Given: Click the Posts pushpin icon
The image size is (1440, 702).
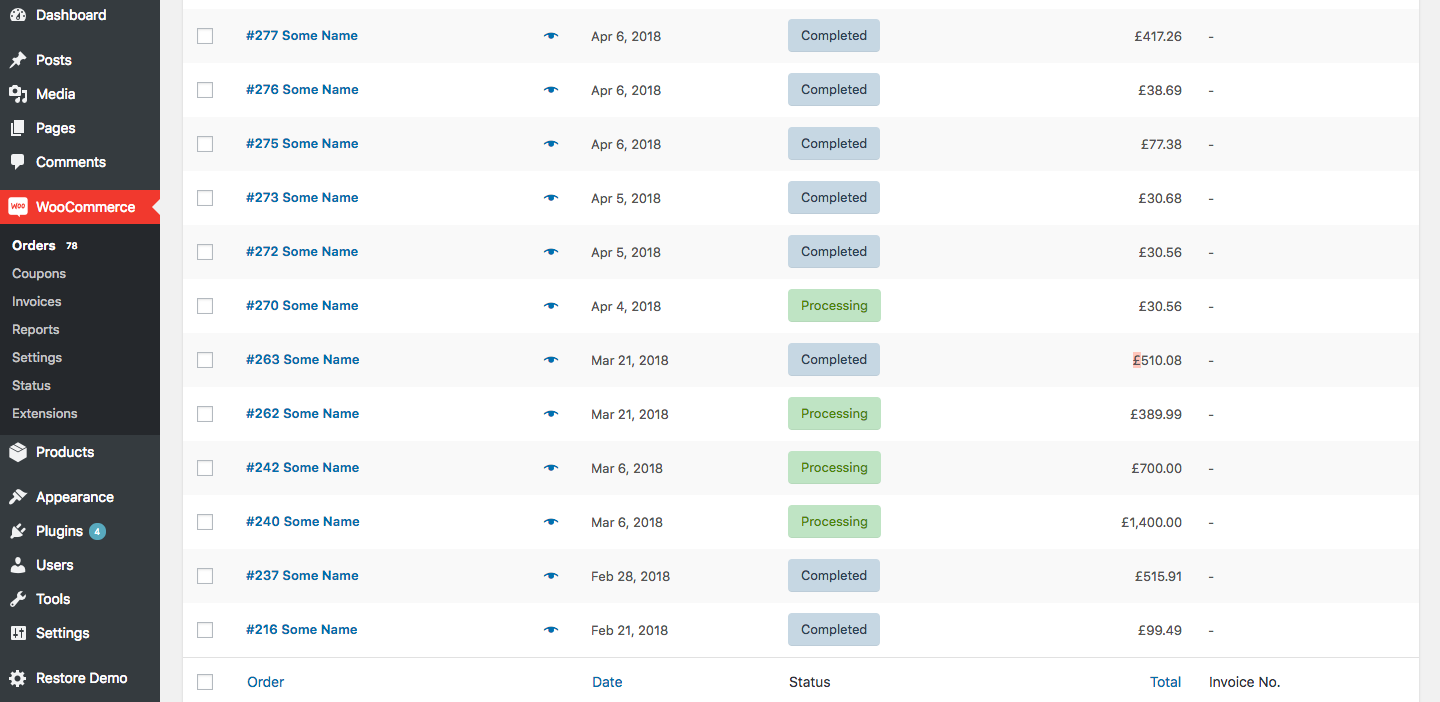Looking at the screenshot, I should [x=18, y=60].
